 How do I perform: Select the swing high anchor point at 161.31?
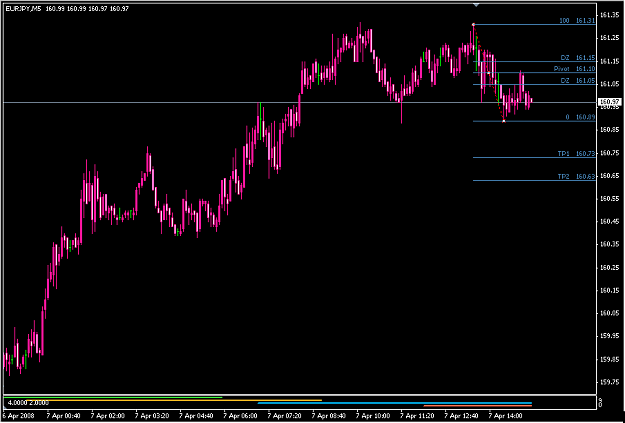473,25
